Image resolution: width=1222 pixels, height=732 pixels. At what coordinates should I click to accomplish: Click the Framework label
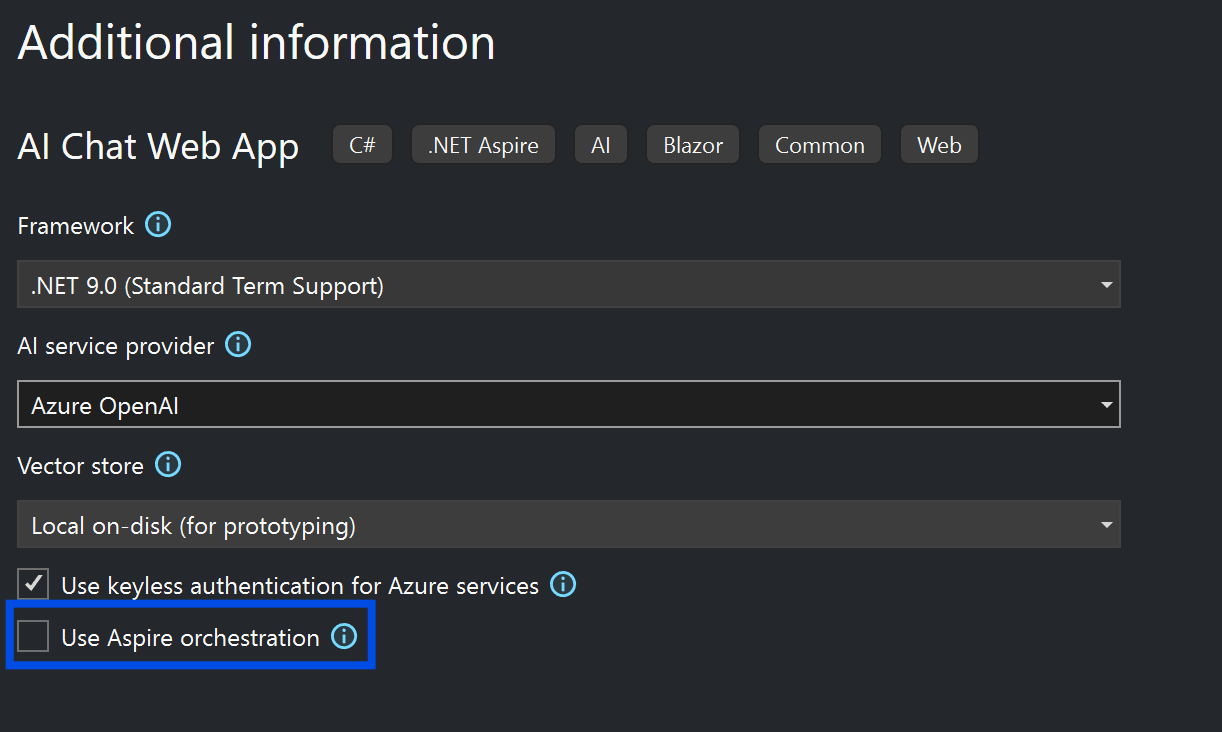pyautogui.click(x=75, y=226)
